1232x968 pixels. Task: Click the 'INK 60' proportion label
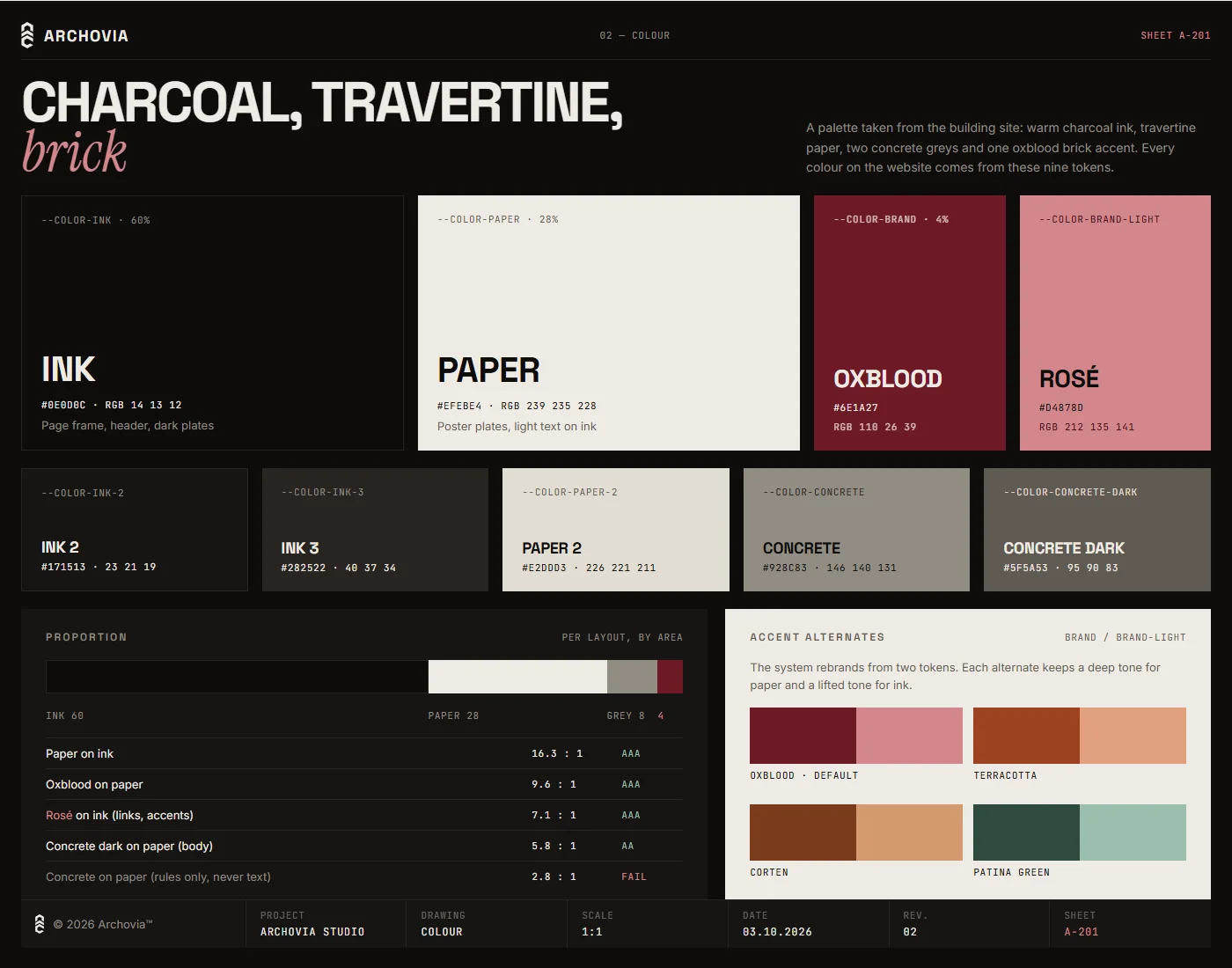65,715
